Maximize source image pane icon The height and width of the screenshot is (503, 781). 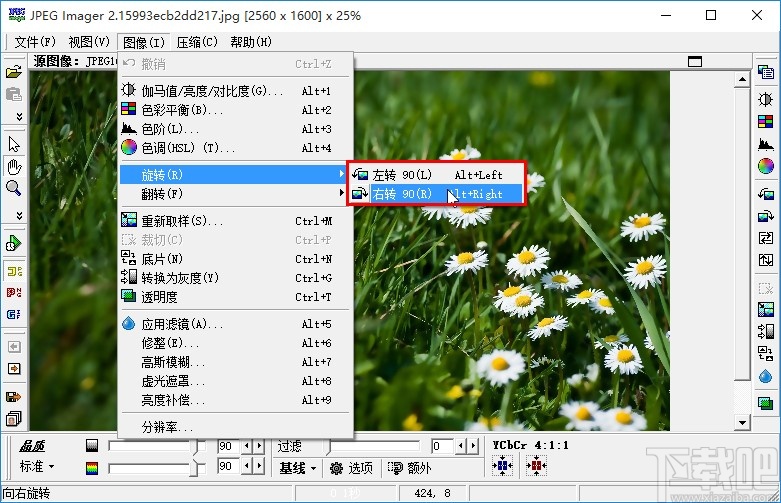pyautogui.click(x=695, y=61)
